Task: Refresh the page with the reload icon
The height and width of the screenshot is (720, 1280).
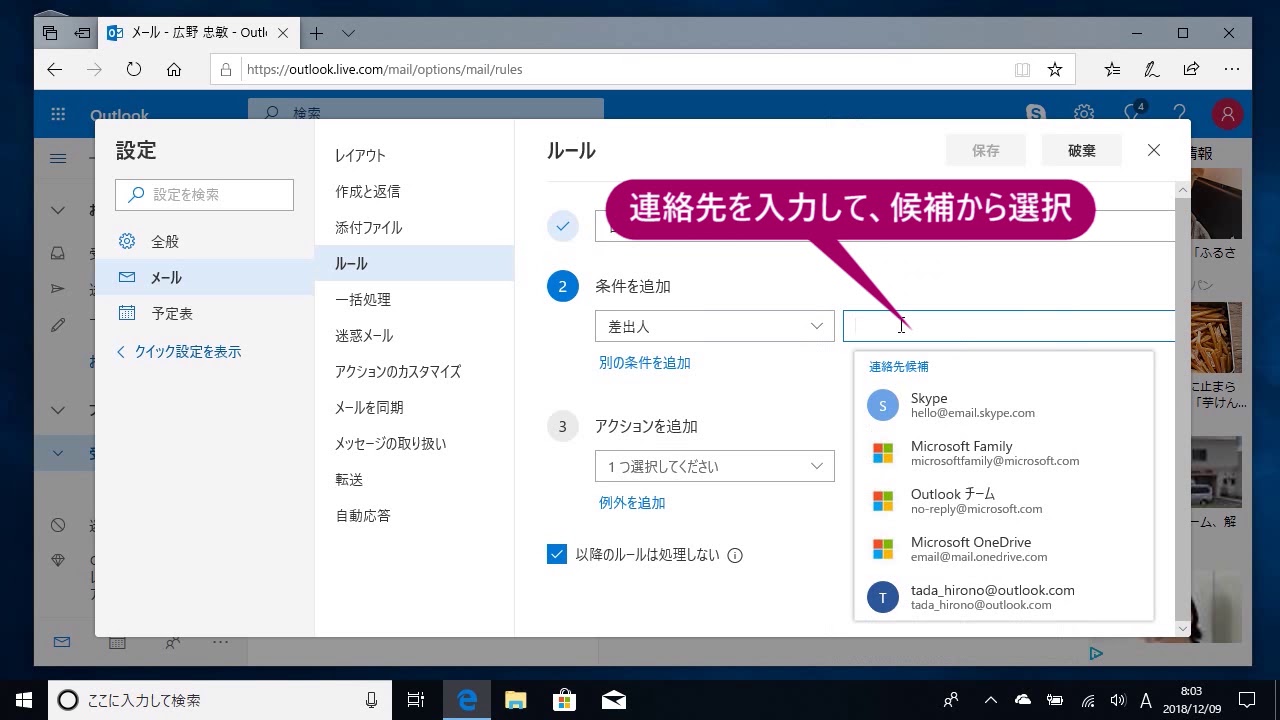Action: pyautogui.click(x=134, y=70)
